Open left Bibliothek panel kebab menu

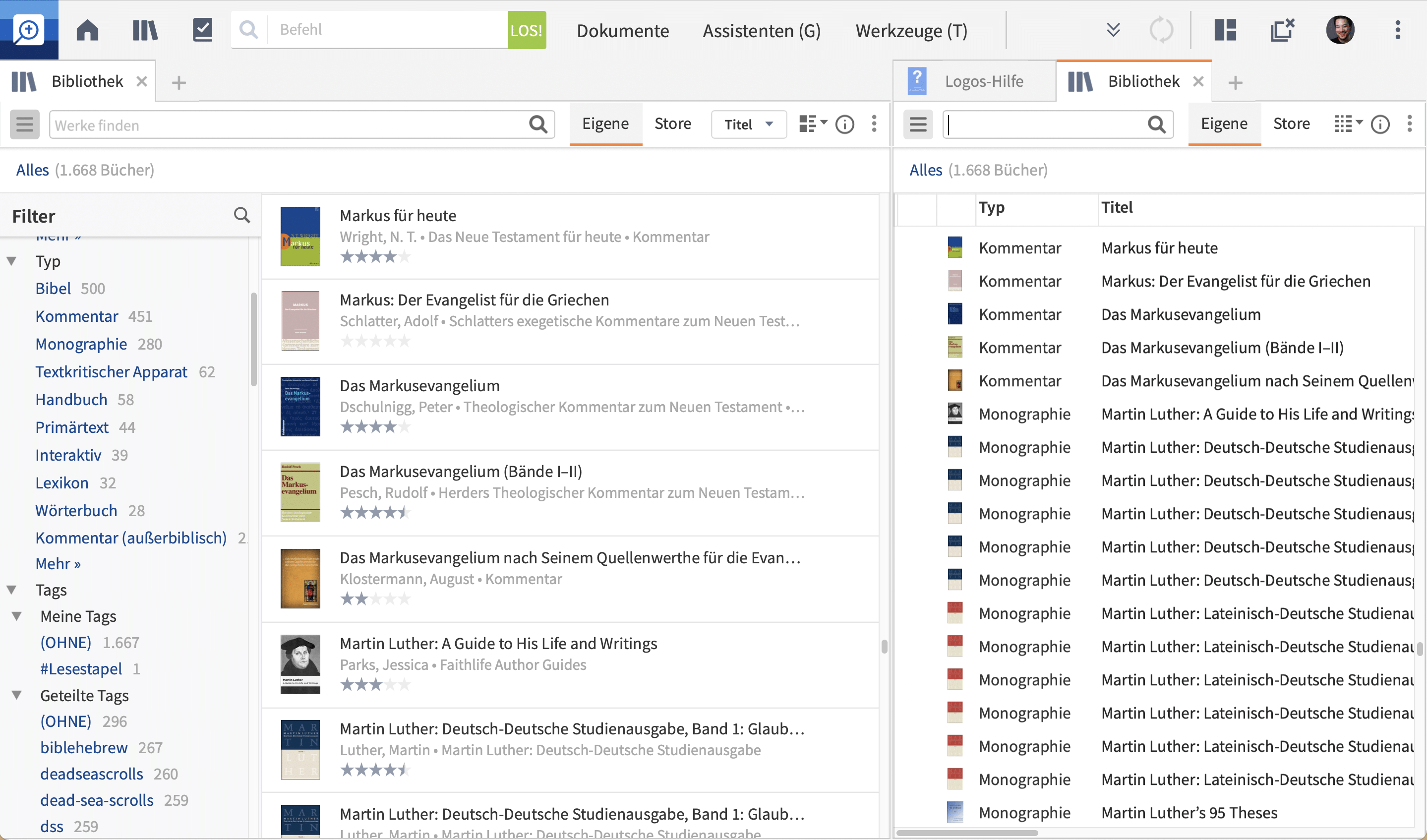tap(874, 124)
